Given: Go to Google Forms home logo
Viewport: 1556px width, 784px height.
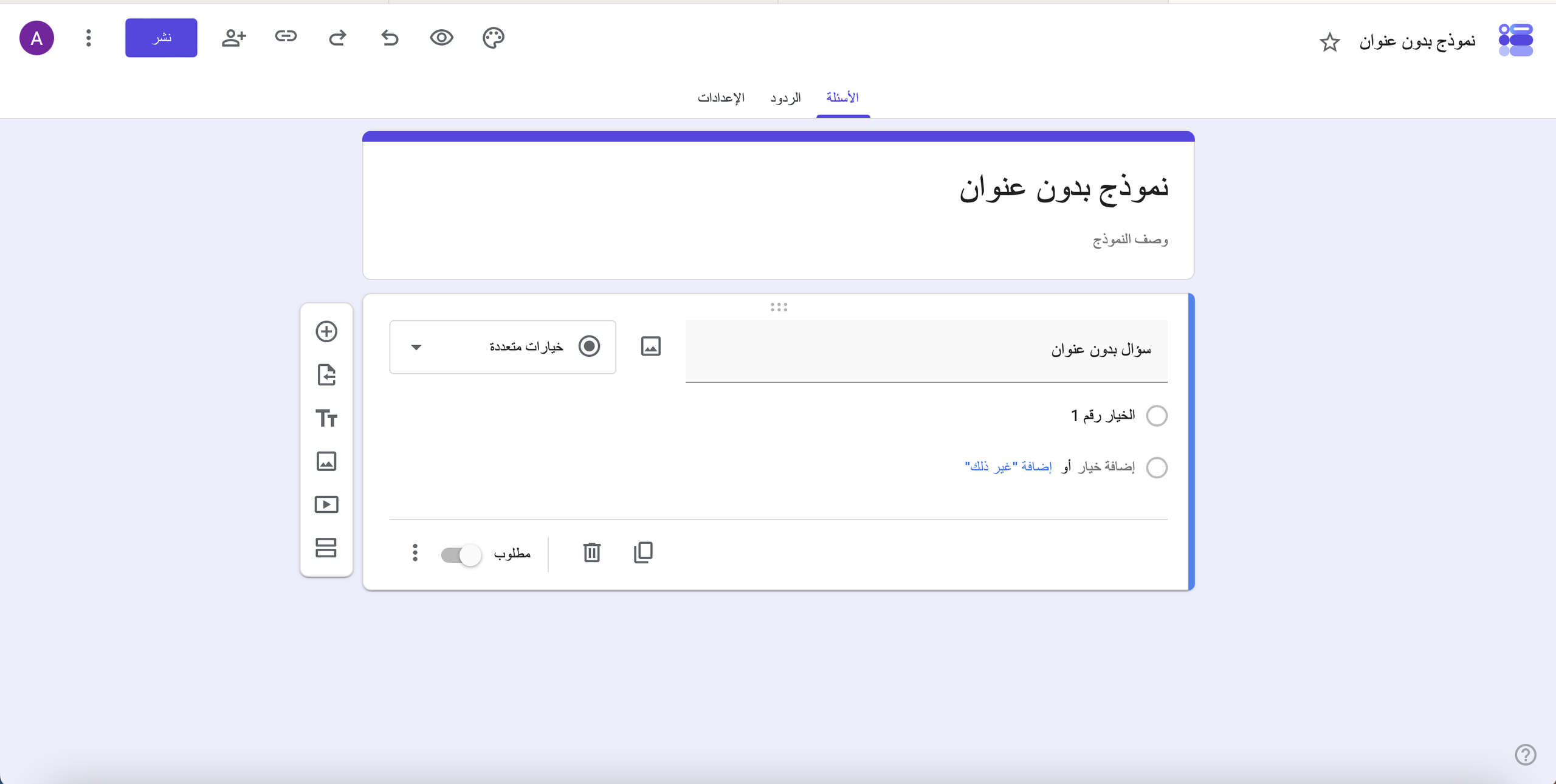Looking at the screenshot, I should 1515,40.
